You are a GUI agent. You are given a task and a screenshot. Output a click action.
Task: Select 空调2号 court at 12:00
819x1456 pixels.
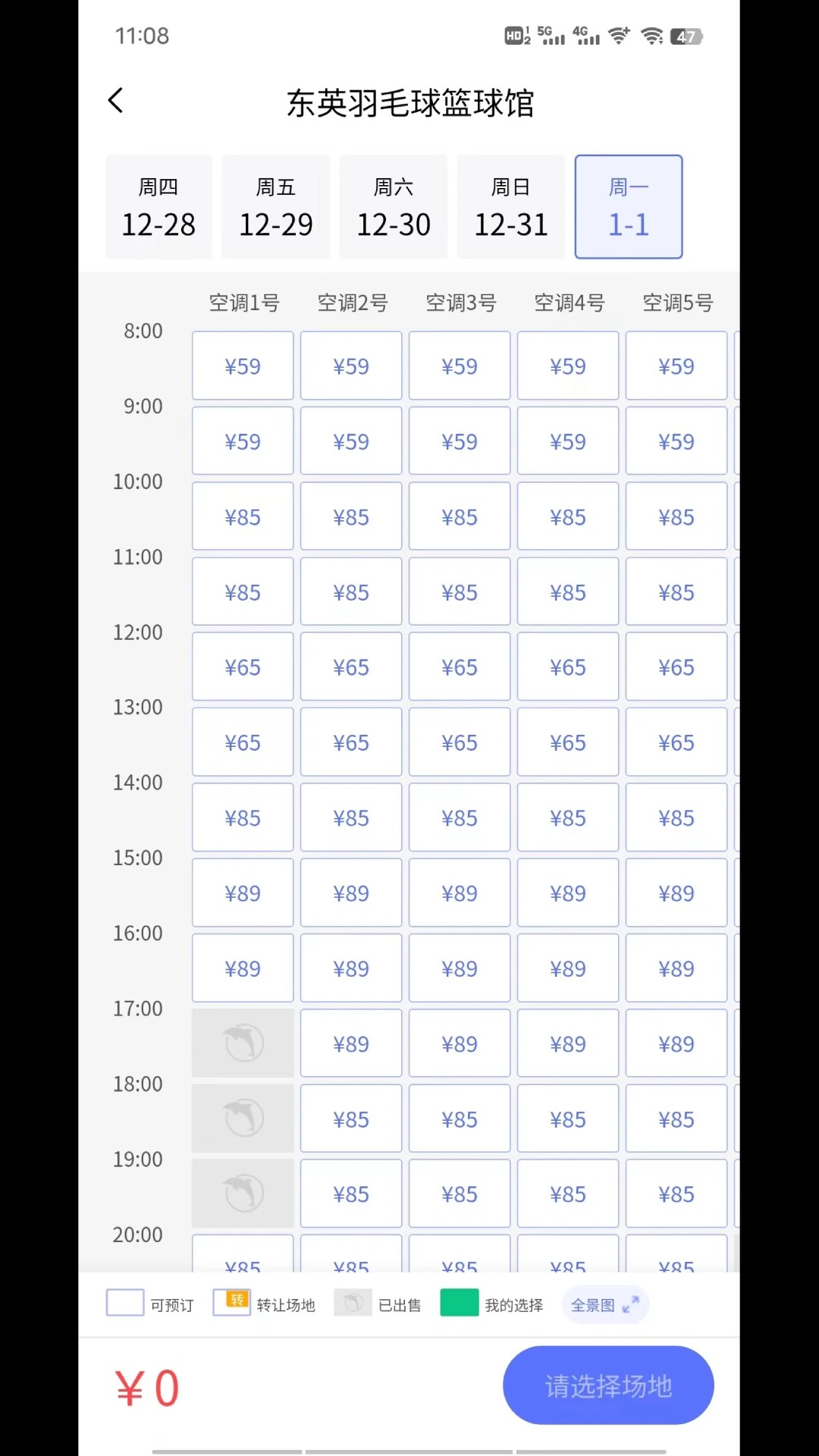(x=351, y=667)
